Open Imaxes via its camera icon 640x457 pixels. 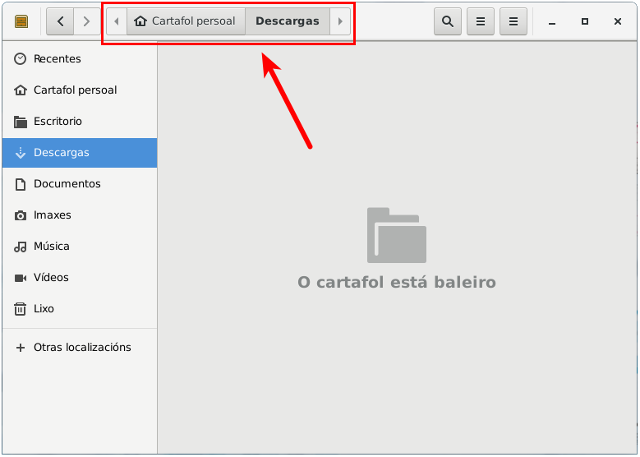(20, 215)
